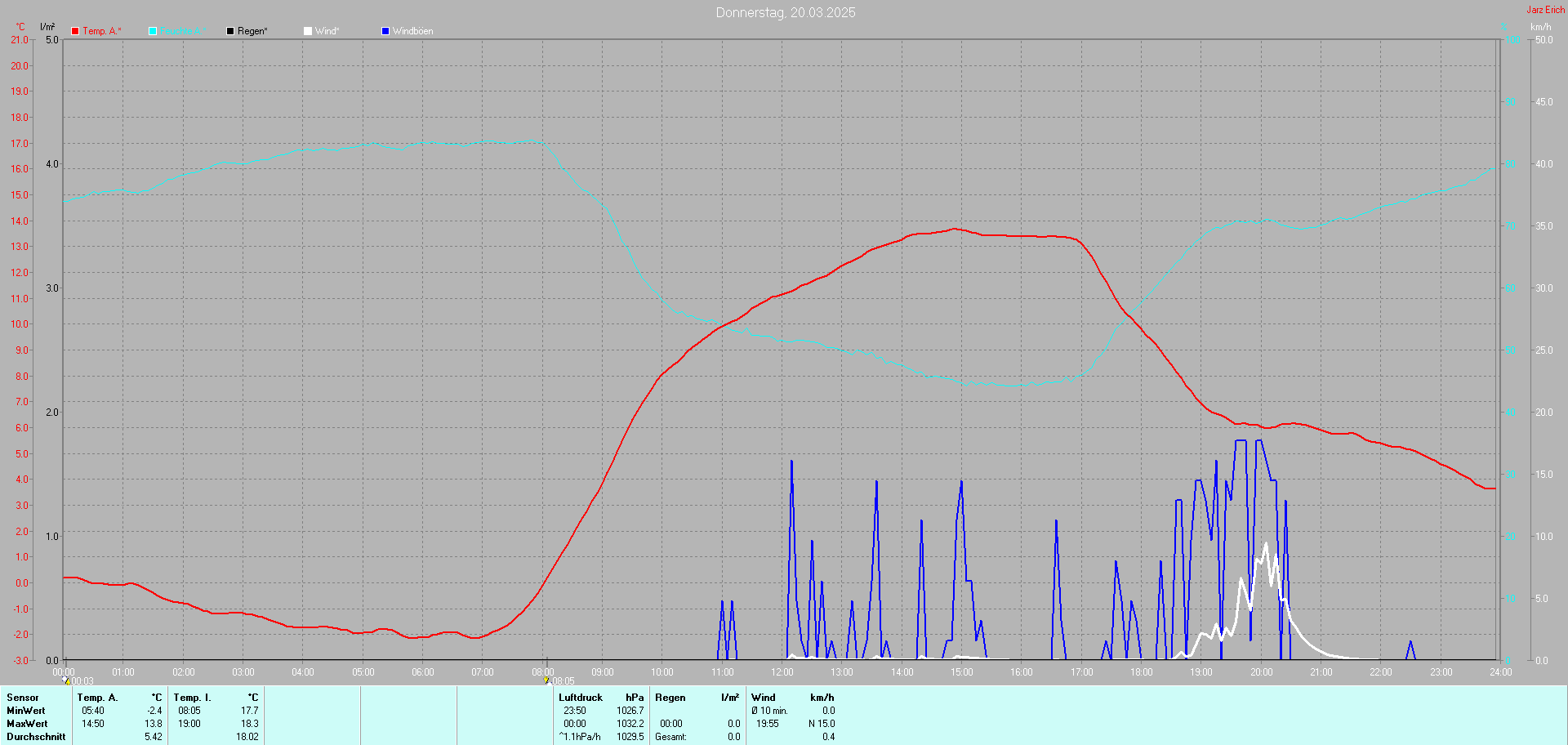Click the 'Sensor' header in the data table
This screenshot has height=745, width=1568.
(x=22, y=698)
